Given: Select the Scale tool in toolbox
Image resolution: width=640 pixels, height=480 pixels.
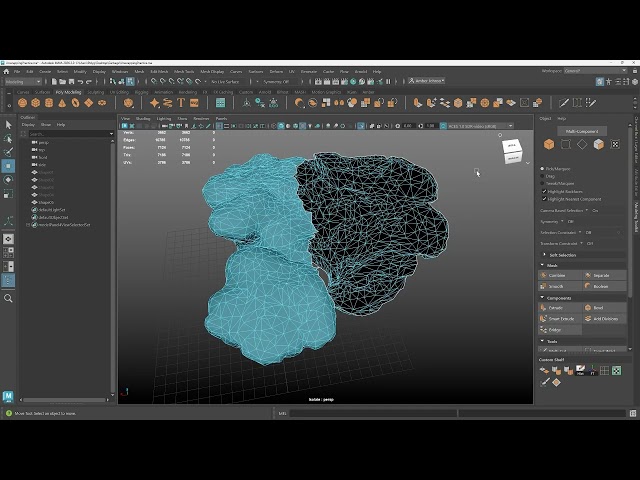Looking at the screenshot, I should tap(8, 194).
